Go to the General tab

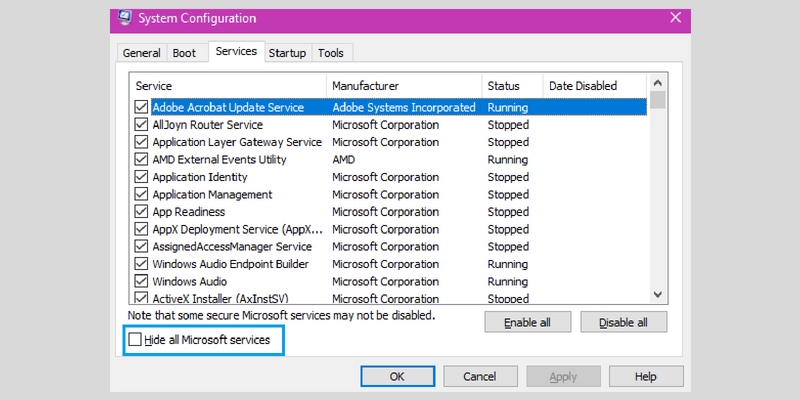[x=142, y=53]
